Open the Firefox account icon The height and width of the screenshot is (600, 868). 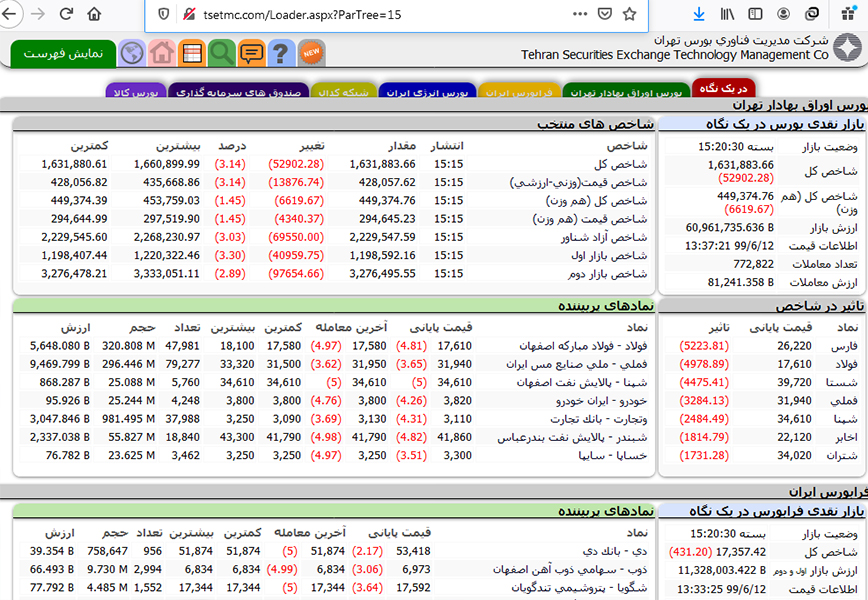pyautogui.click(x=783, y=14)
